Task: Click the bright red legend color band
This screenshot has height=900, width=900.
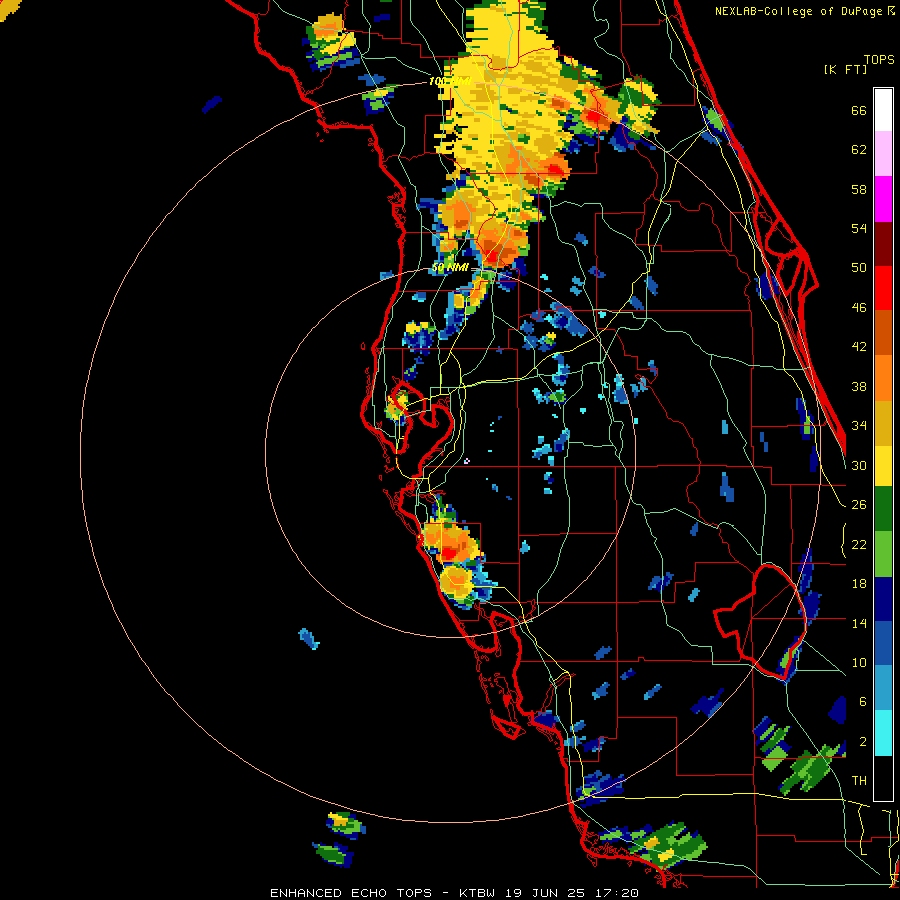Action: point(883,288)
